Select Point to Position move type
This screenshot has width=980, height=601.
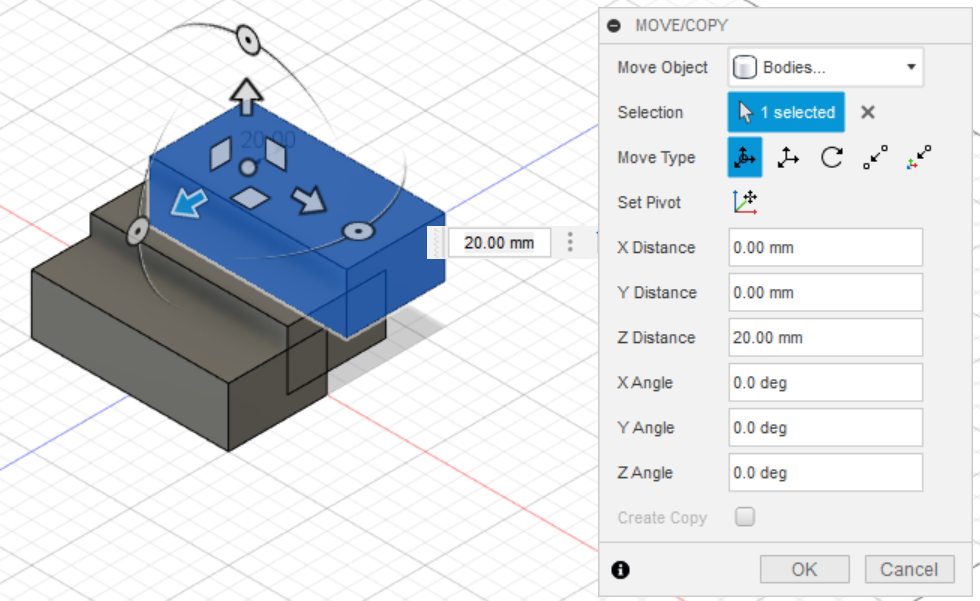tap(919, 157)
